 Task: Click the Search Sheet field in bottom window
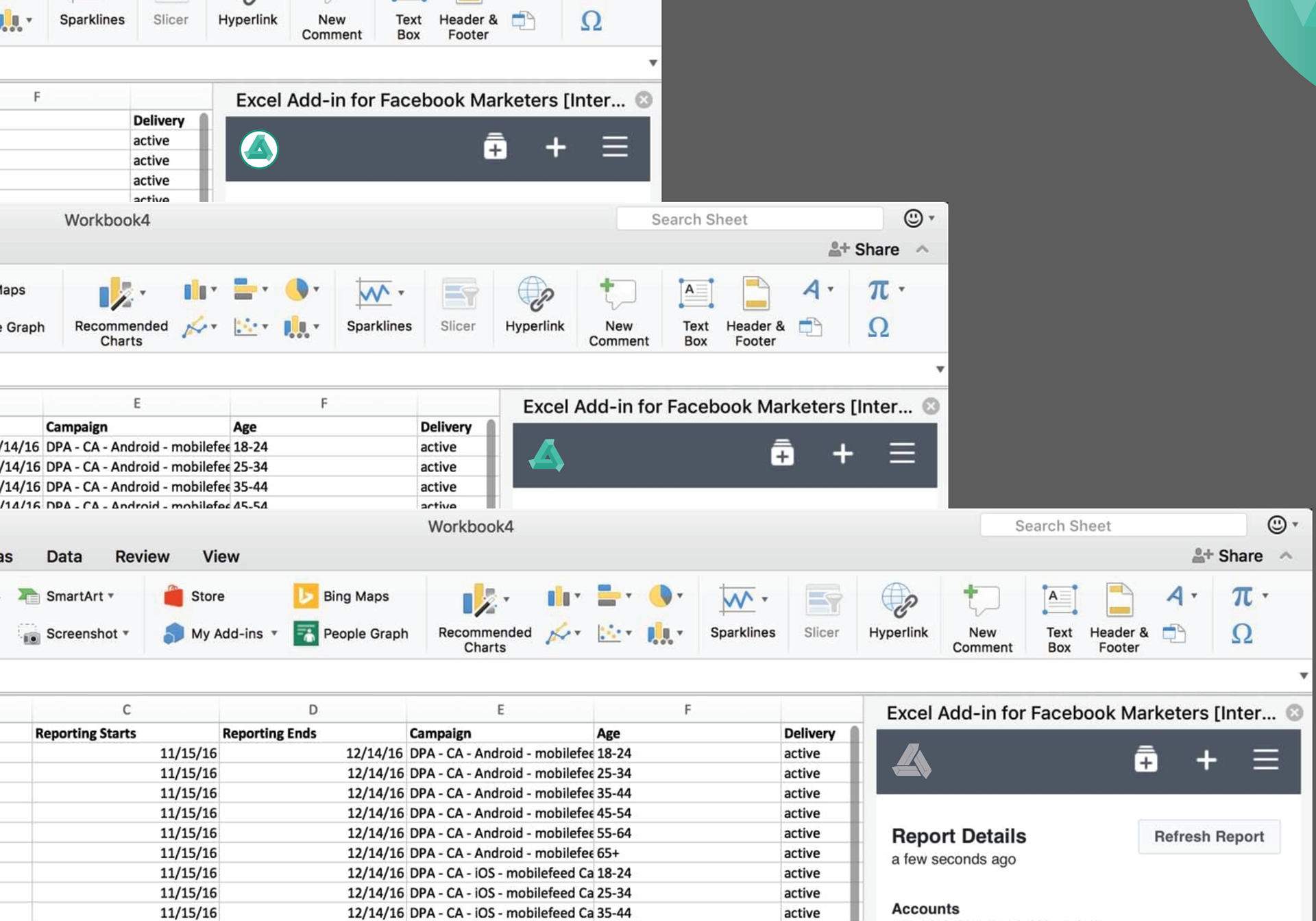pos(1112,526)
